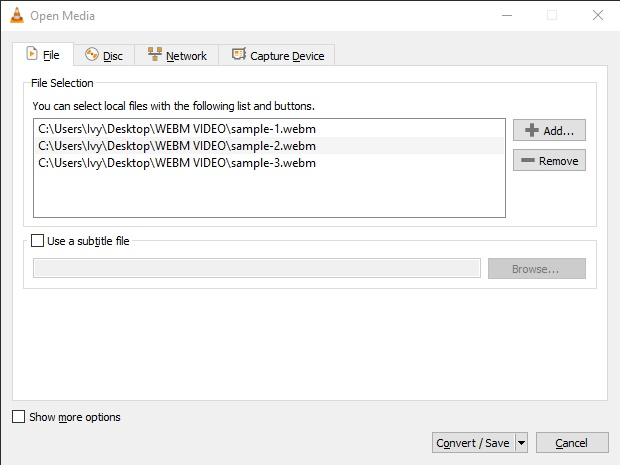Image resolution: width=620 pixels, height=465 pixels.
Task: Select sample-3.webm in the file list
Action: click(269, 163)
